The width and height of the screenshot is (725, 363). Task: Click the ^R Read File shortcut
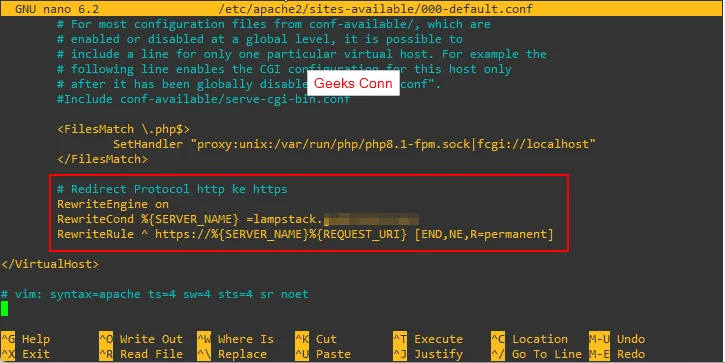141,354
